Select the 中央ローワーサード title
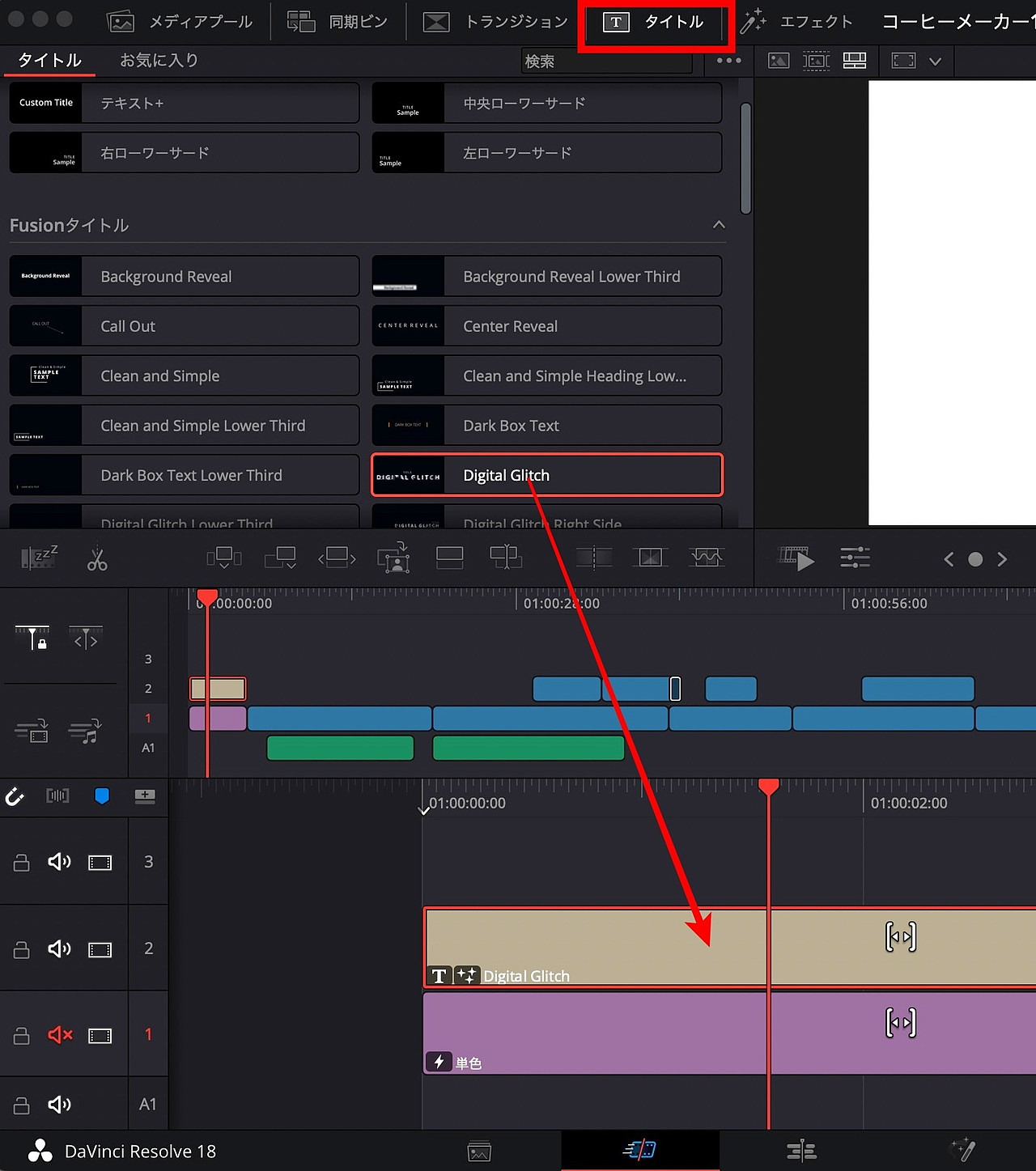Screen dimensions: 1036x1171 coord(546,103)
